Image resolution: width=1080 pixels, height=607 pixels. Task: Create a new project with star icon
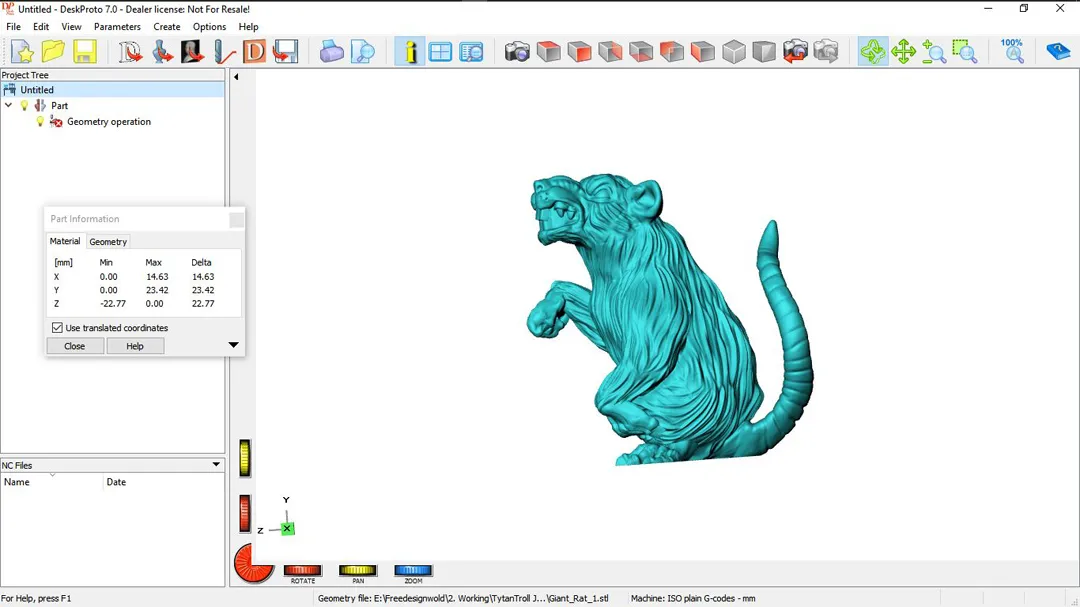(x=22, y=52)
